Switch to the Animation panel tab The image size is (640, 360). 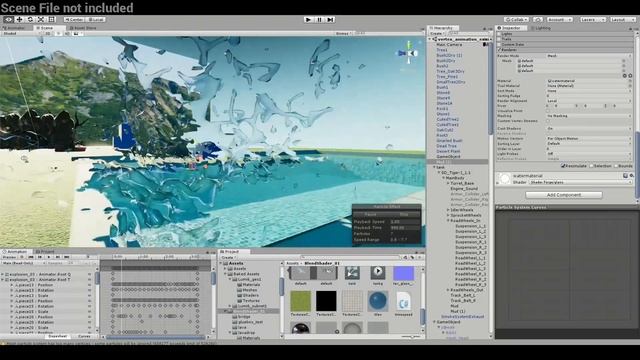(x=15, y=251)
